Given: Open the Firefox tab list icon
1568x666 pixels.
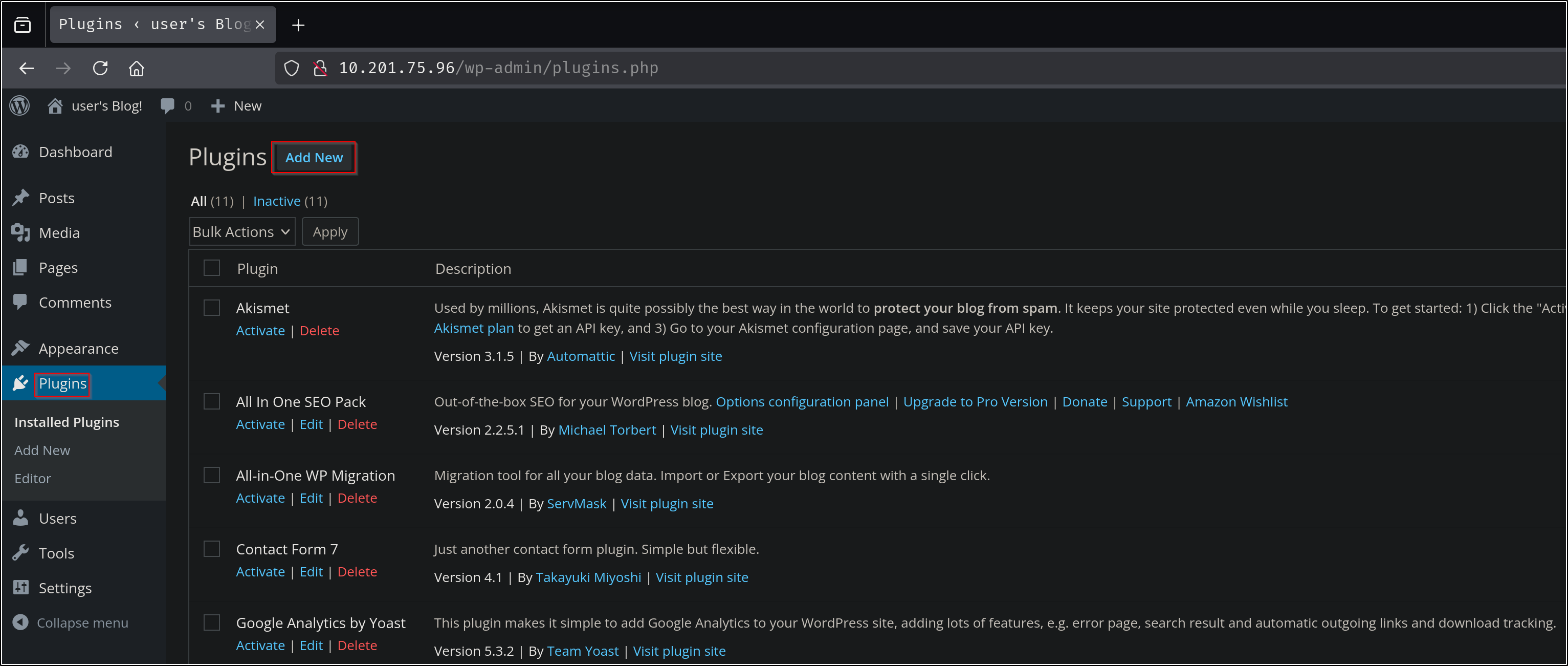Looking at the screenshot, I should [23, 25].
